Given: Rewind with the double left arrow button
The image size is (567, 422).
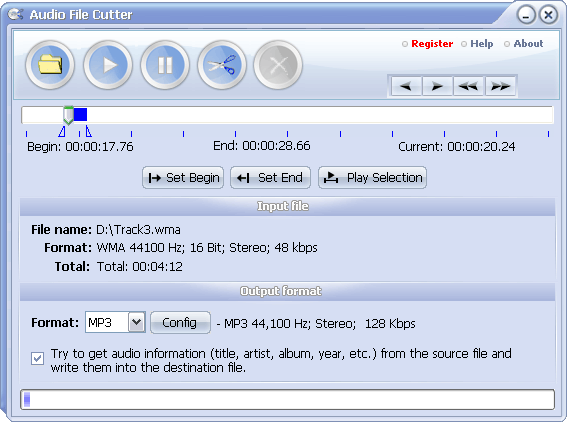Looking at the screenshot, I should pos(468,86).
